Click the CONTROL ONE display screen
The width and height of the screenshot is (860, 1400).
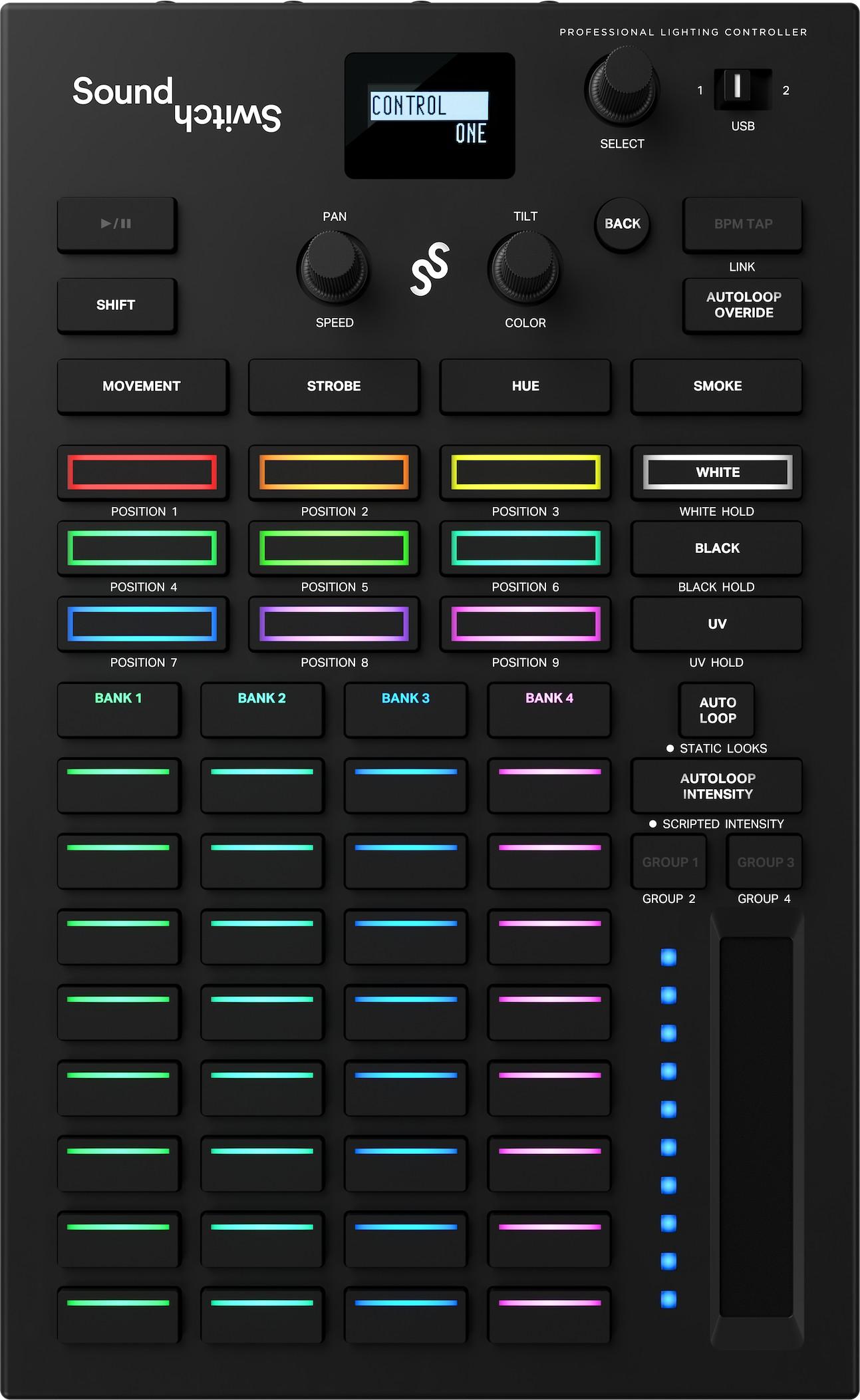[430, 116]
